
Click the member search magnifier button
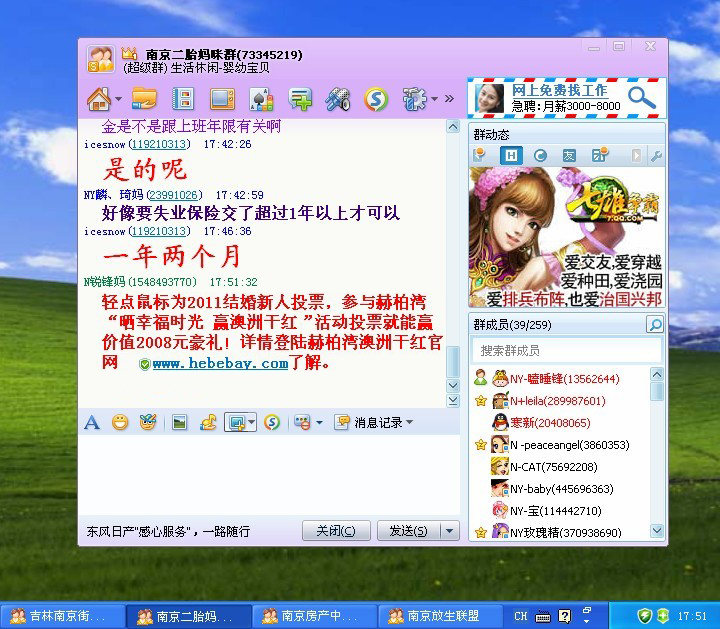(655, 324)
